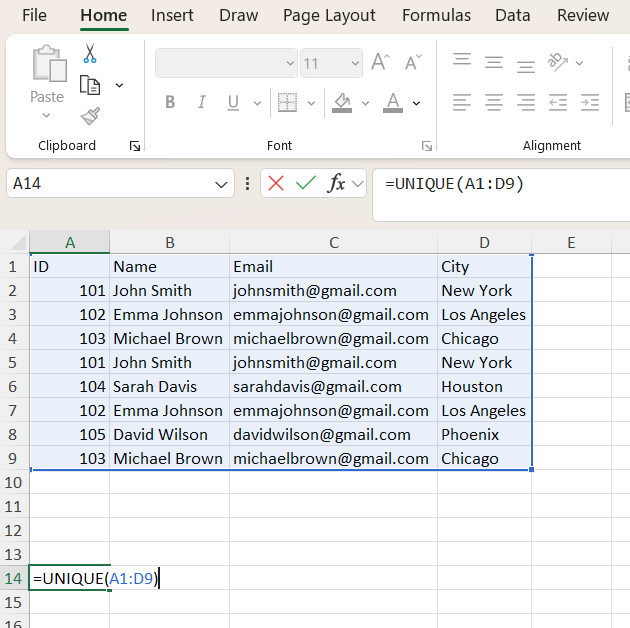Click the Houston cell

(484, 387)
